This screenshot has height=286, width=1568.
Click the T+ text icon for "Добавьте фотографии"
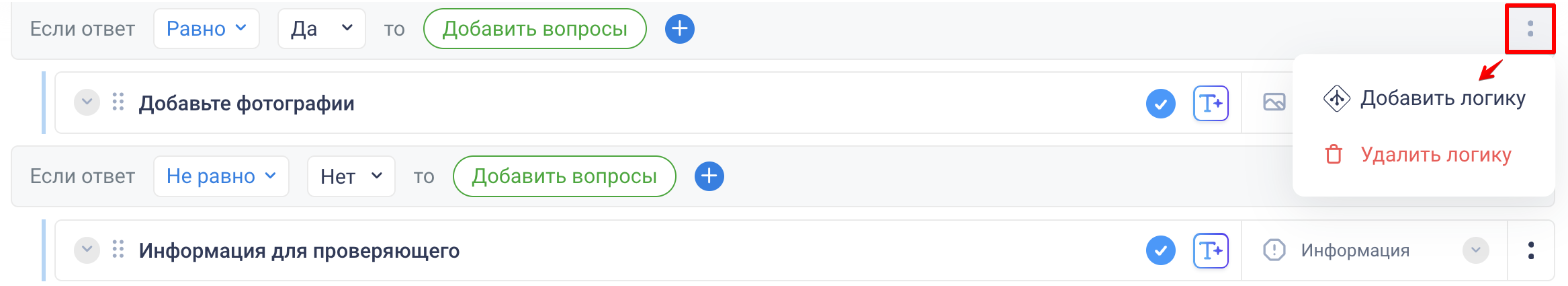(1211, 104)
